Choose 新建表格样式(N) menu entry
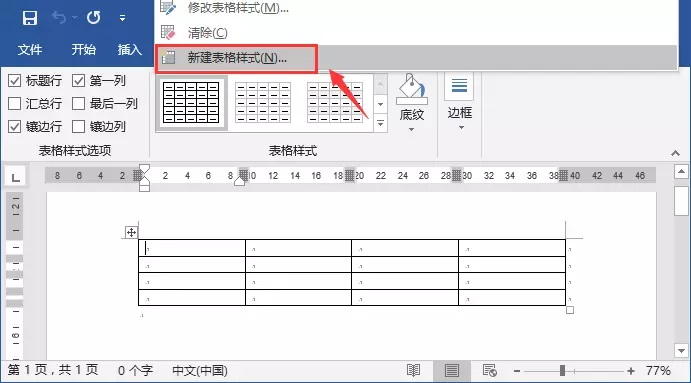Screen dimensions: 691x383 click(236, 58)
